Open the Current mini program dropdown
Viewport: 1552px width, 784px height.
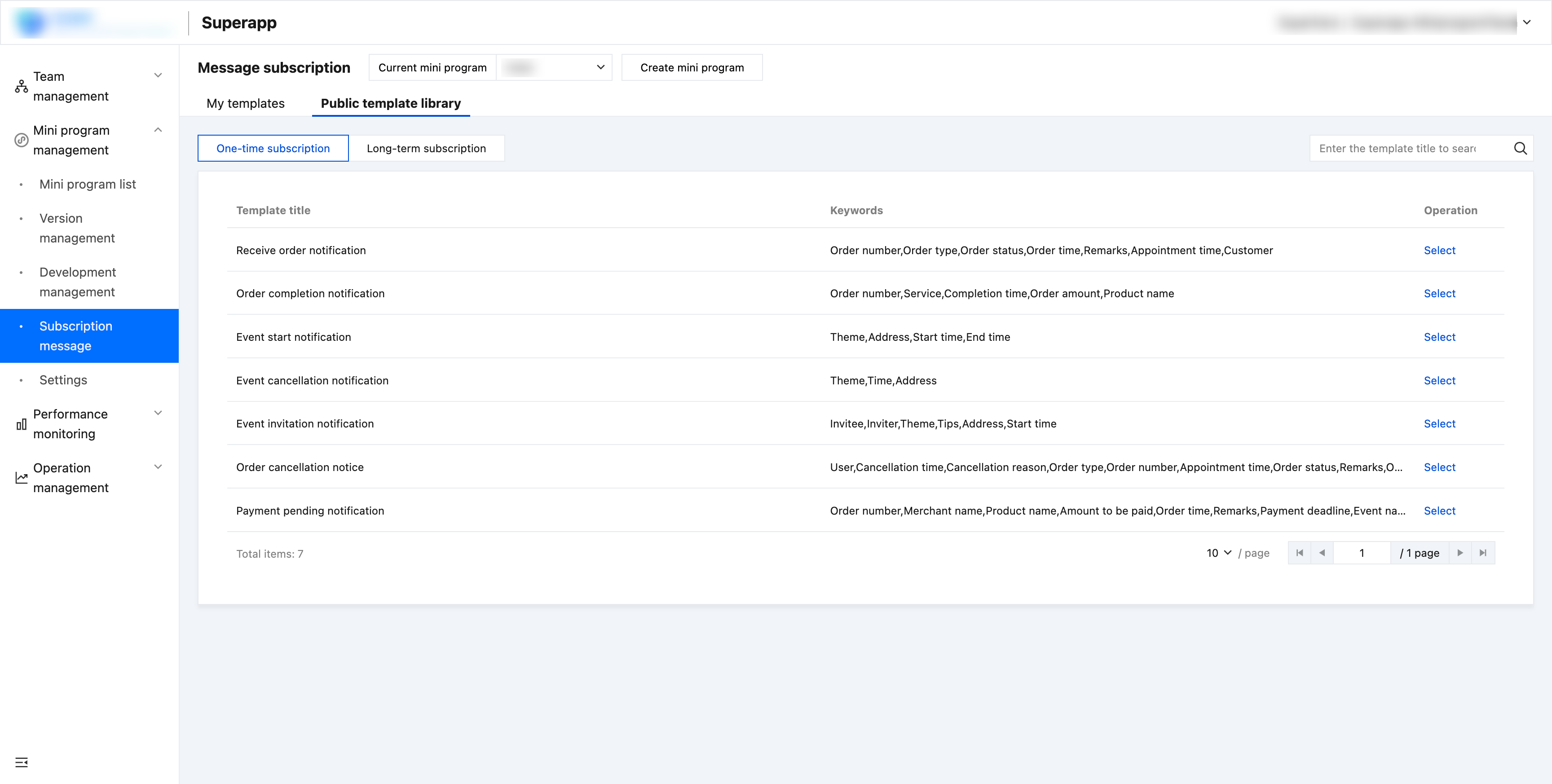click(x=553, y=67)
